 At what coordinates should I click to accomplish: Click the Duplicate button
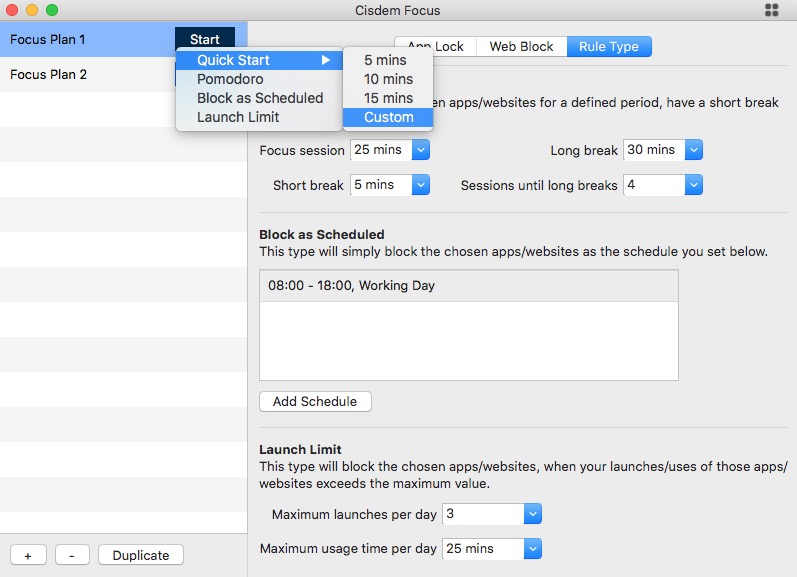141,555
